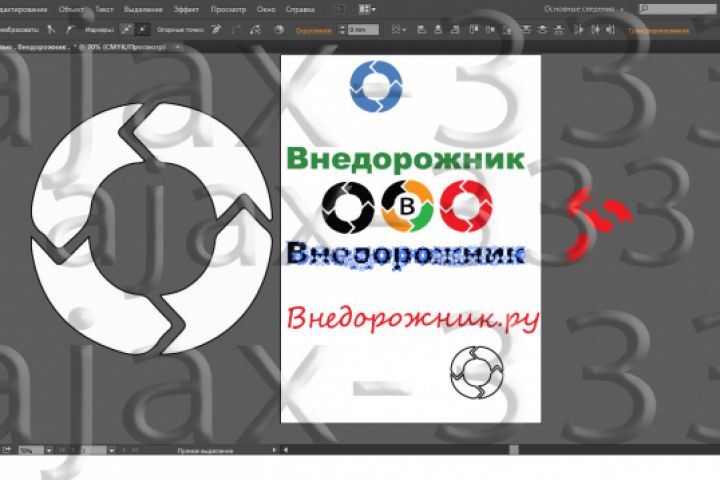Image resolution: width=720 pixels, height=480 pixels.
Task: Click horizontal align right icon
Action: (455, 30)
